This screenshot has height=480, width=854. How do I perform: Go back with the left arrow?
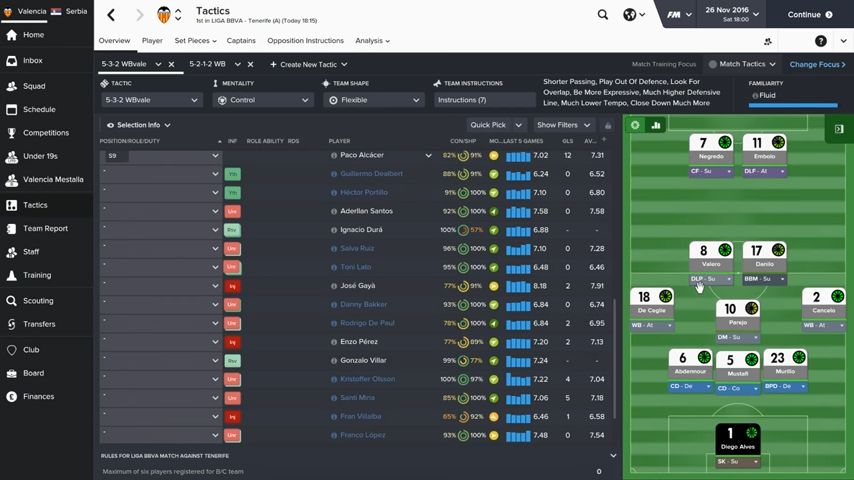click(111, 15)
